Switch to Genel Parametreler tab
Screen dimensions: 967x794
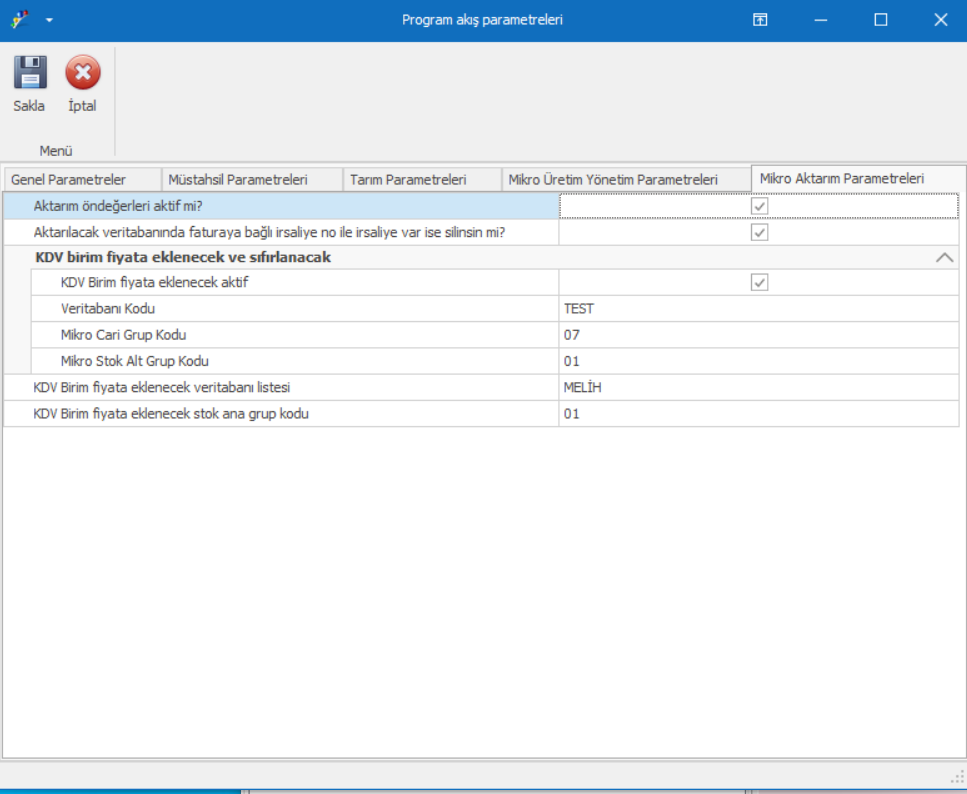[x=82, y=180]
